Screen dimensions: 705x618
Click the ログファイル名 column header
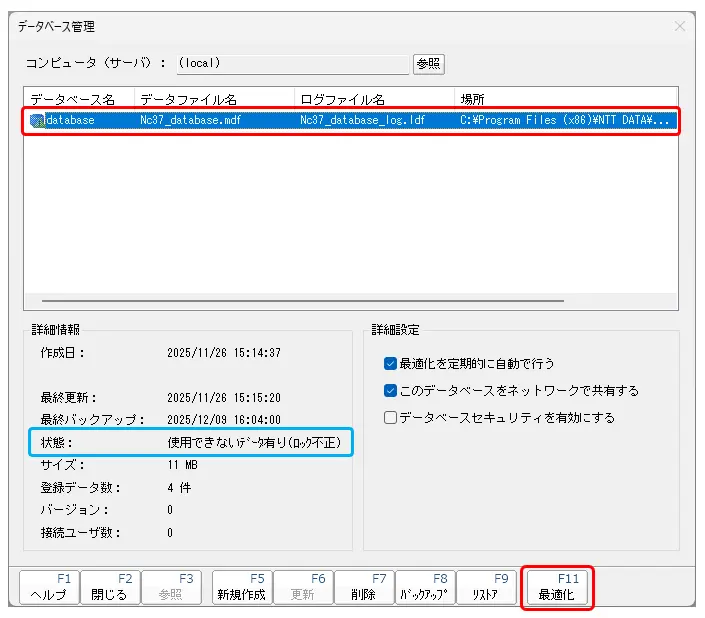(373, 99)
